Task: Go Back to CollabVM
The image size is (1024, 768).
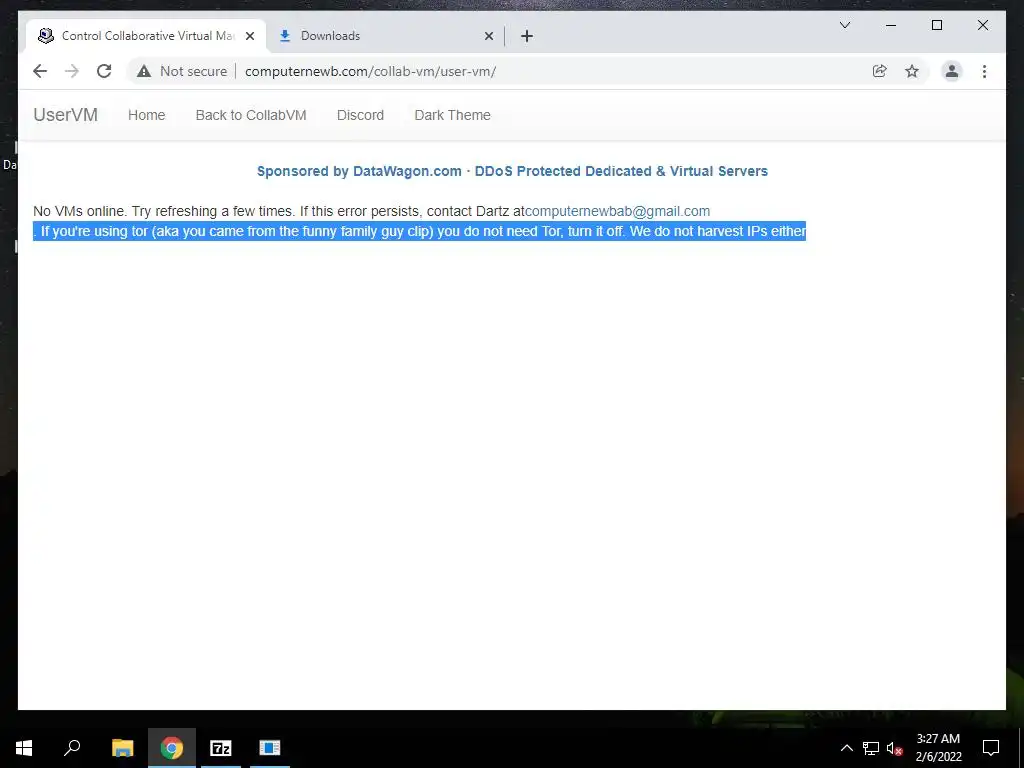Action: 251,115
